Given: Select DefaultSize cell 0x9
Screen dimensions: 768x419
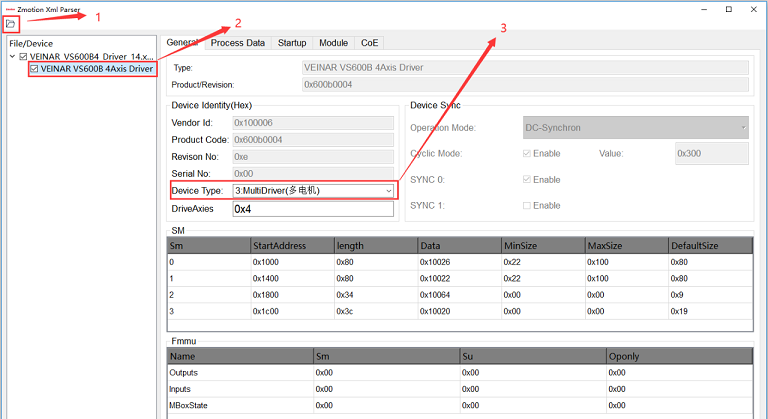Looking at the screenshot, I should 711,295.
